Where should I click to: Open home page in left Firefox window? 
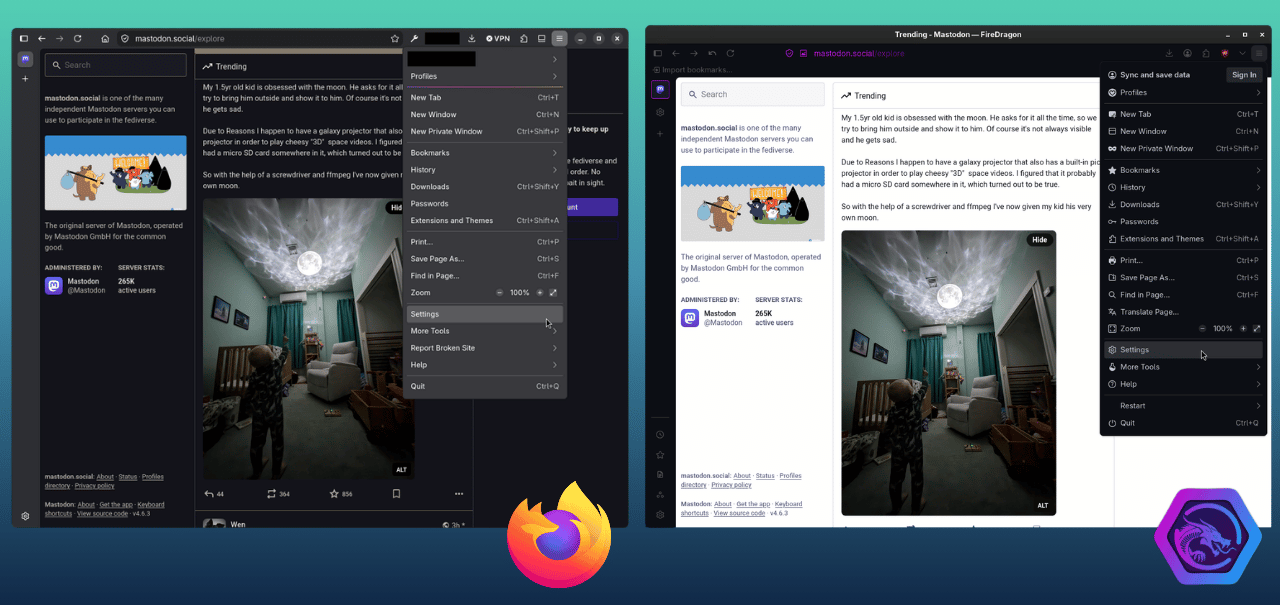(x=105, y=38)
